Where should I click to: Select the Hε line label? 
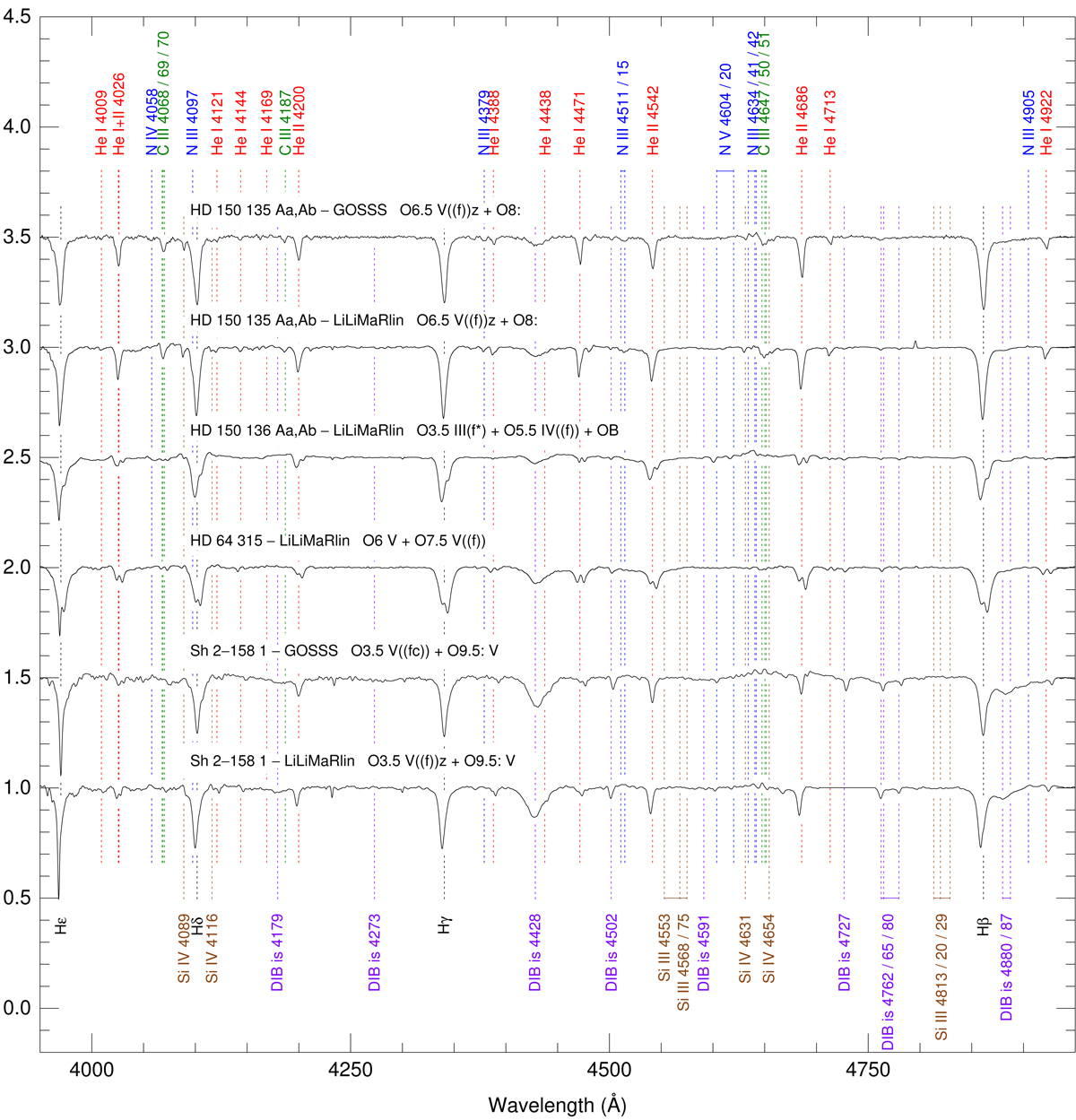tap(61, 925)
